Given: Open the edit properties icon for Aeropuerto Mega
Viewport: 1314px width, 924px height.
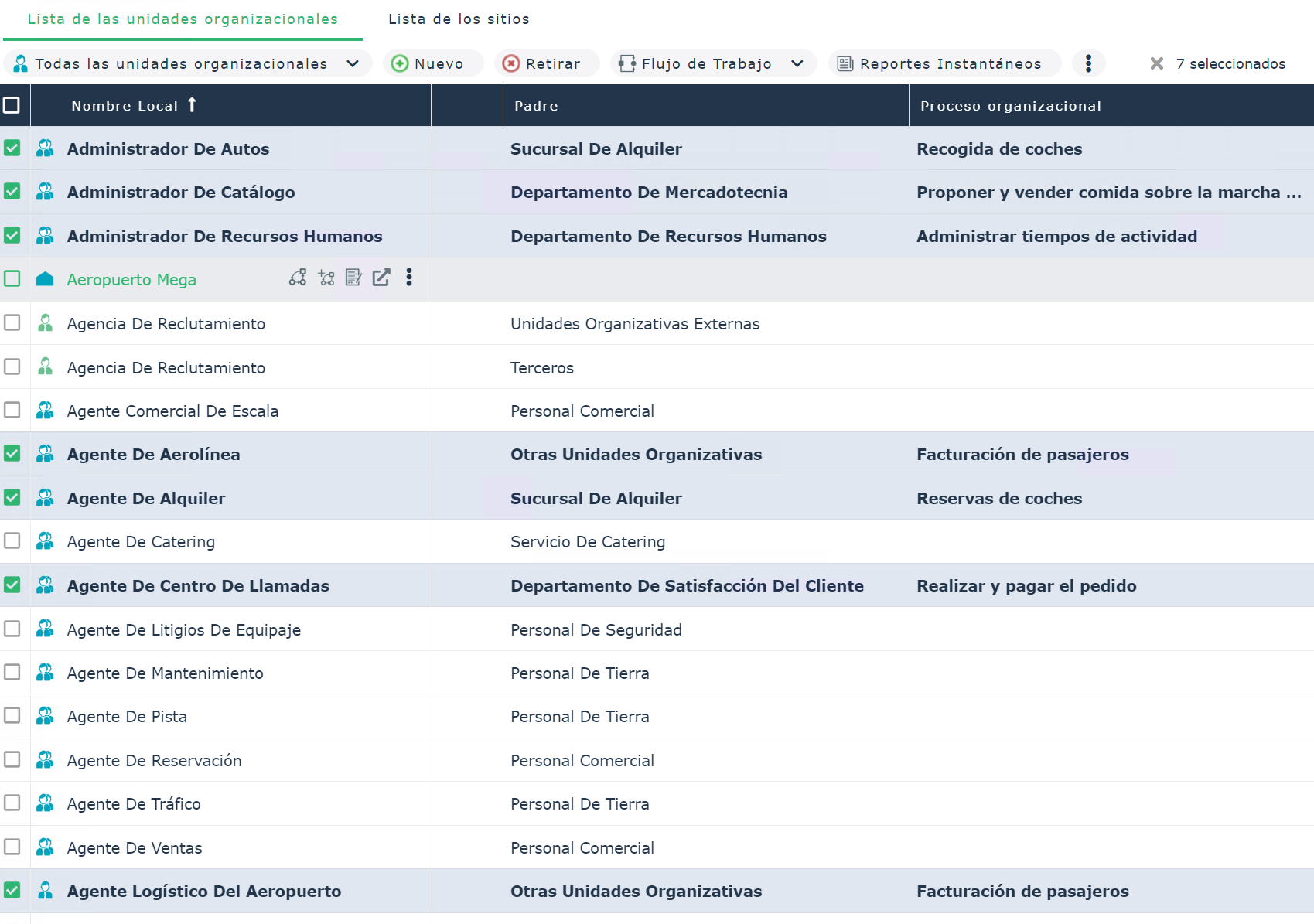Looking at the screenshot, I should (x=353, y=278).
